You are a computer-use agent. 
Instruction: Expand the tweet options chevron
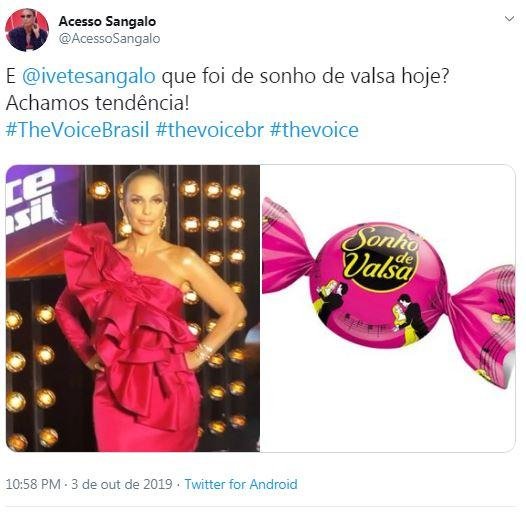pos(509,19)
